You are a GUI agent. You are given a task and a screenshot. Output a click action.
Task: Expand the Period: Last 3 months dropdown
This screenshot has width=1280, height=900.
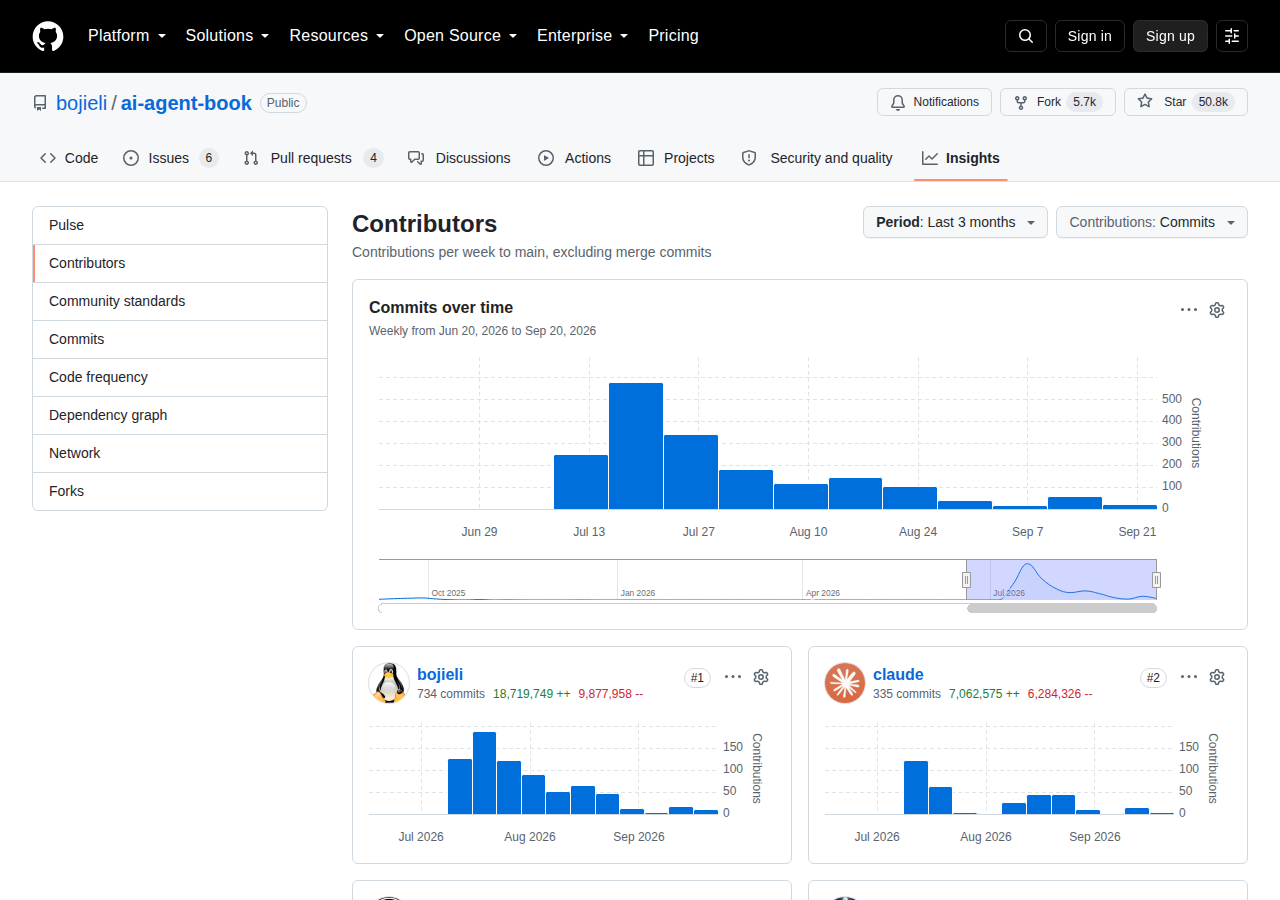(955, 222)
